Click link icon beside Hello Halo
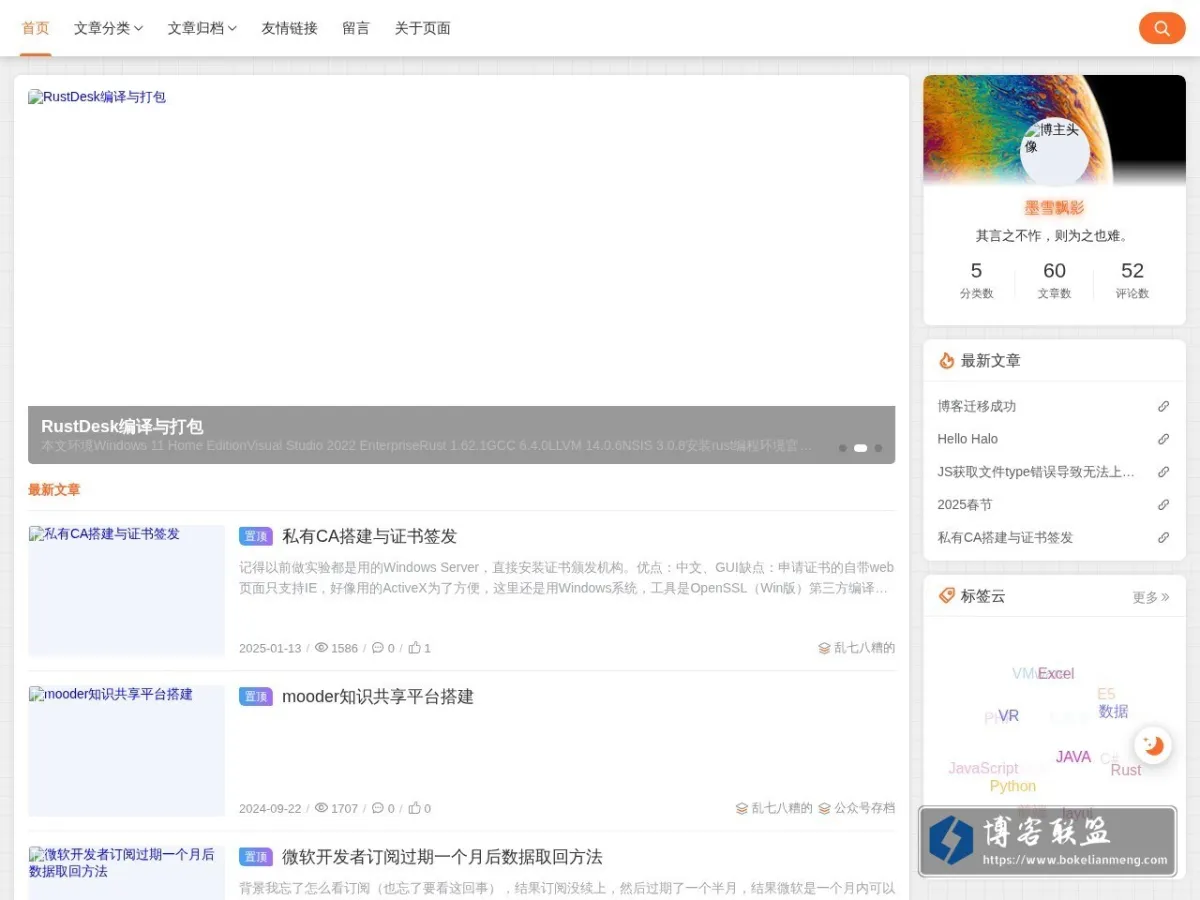The image size is (1200, 900). tap(1163, 439)
